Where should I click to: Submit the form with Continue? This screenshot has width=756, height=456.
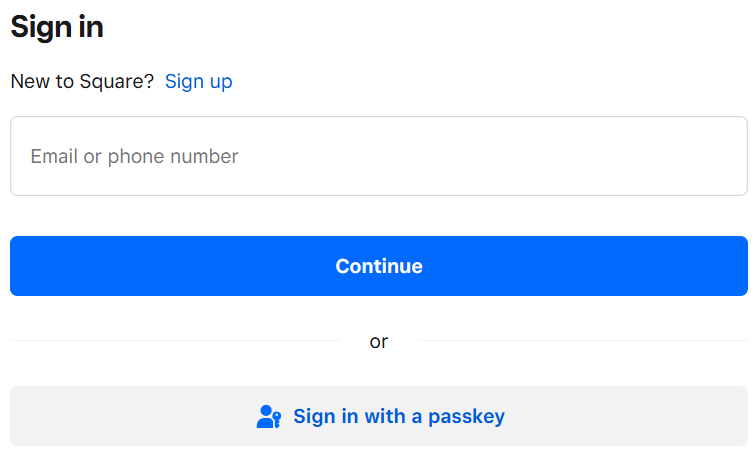pos(379,266)
